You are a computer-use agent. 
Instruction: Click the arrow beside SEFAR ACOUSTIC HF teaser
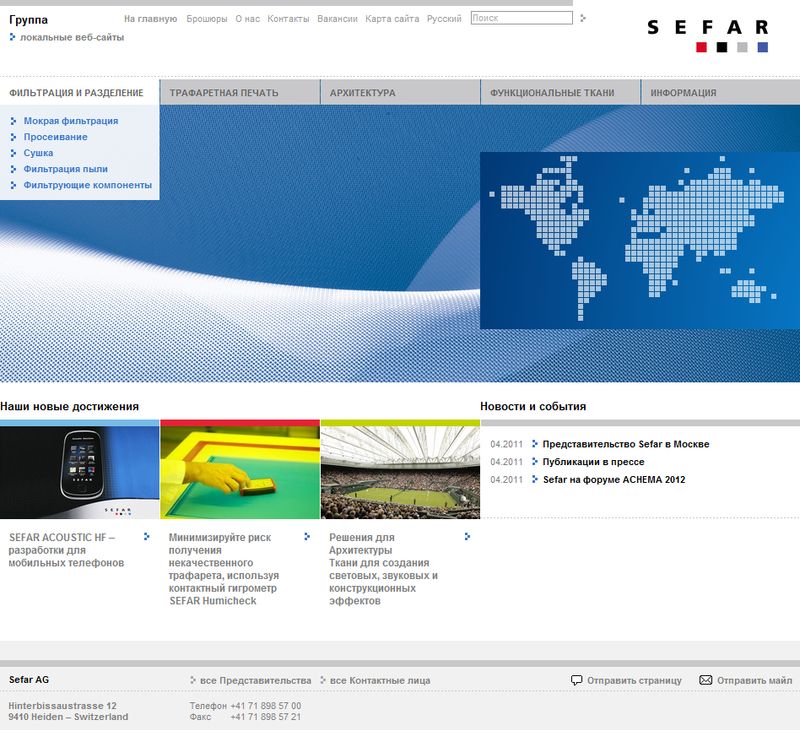coord(146,536)
